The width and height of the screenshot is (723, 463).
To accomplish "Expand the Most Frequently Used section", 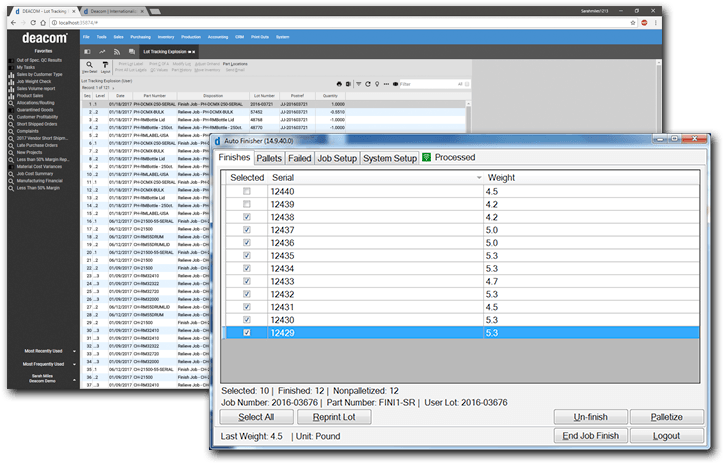I will [x=74, y=364].
